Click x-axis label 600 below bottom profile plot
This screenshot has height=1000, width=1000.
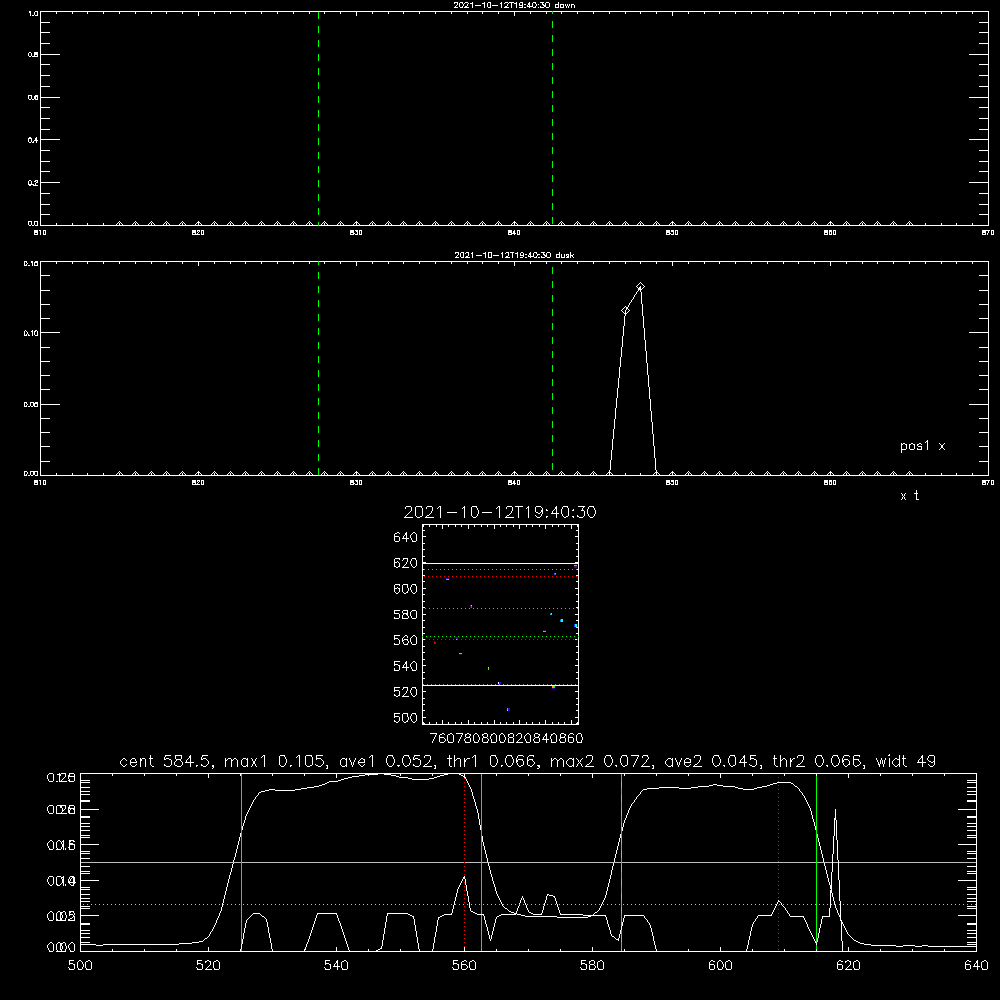[x=721, y=966]
